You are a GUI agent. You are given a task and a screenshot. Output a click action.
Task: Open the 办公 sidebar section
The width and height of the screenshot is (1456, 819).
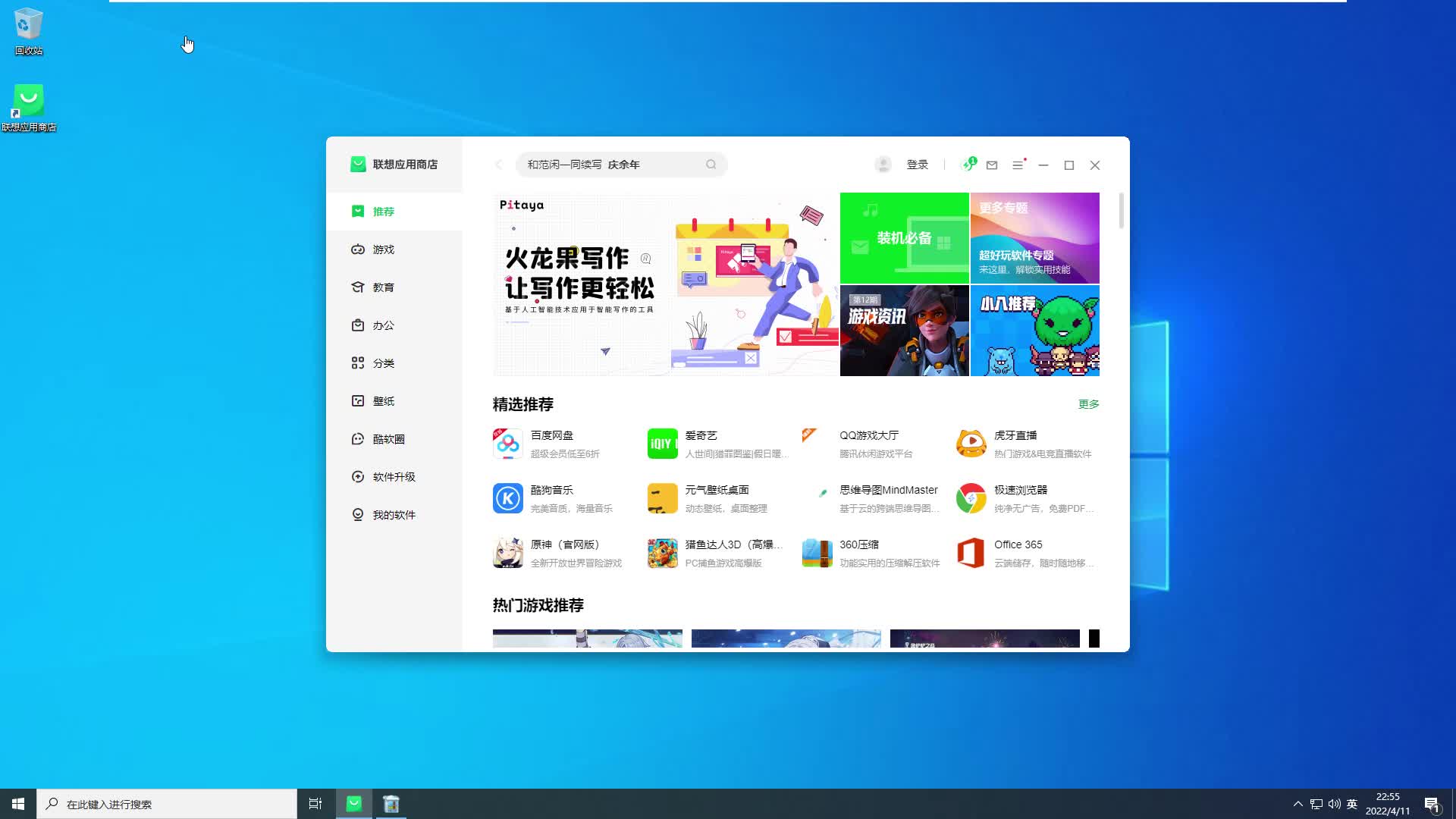[x=394, y=325]
